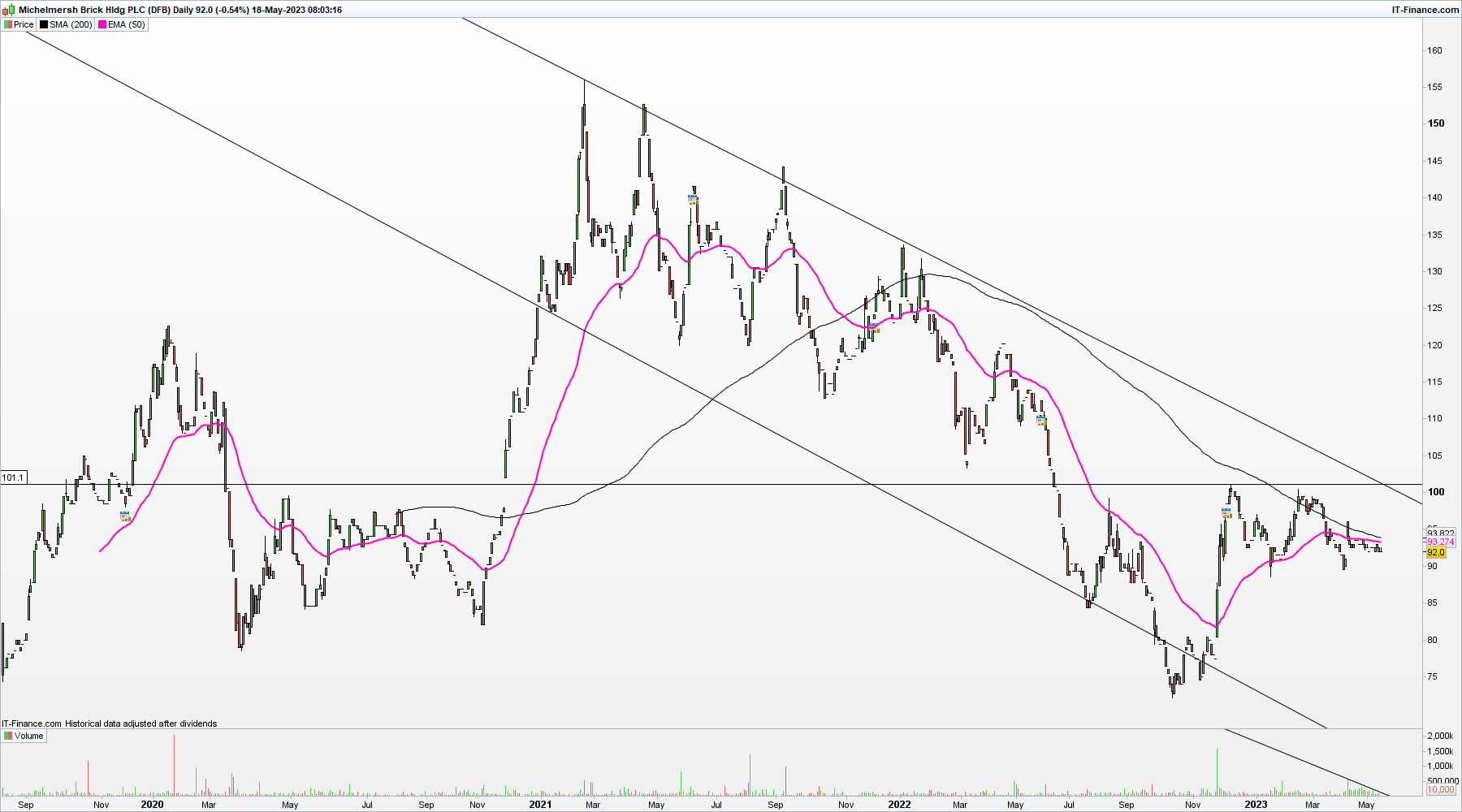Open the IT-Finance.com link at top right
The height and width of the screenshot is (812, 1462).
pos(1425,10)
